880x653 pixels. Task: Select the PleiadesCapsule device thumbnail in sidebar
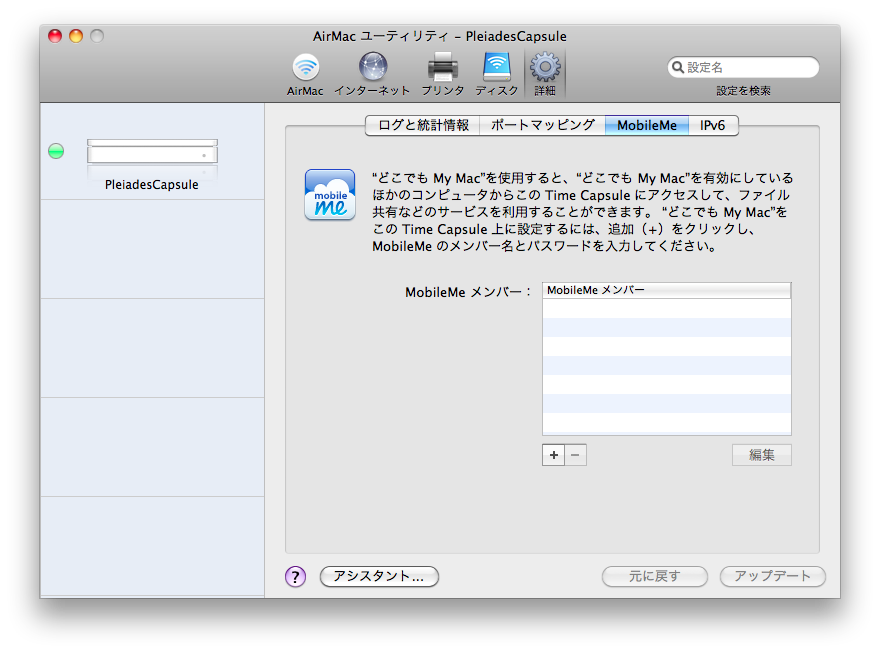point(152,152)
